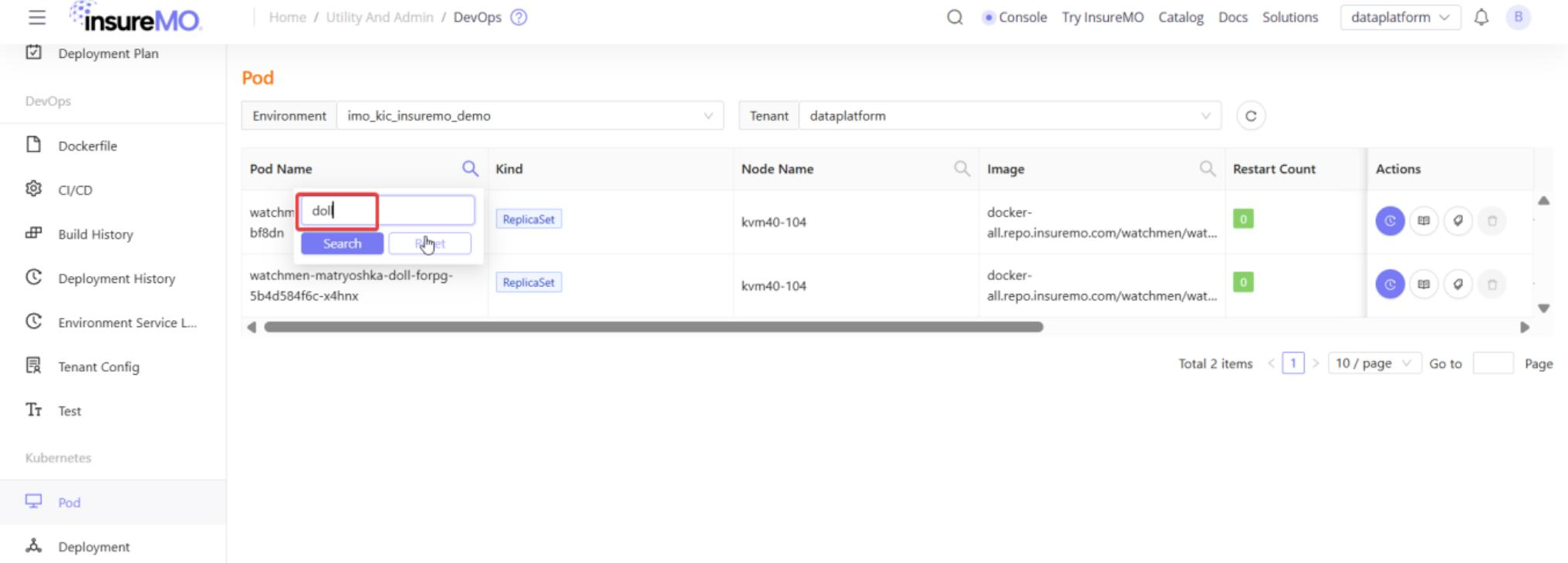Click the Reset button in filter popup
Image resolution: width=1568 pixels, height=563 pixels.
(430, 244)
